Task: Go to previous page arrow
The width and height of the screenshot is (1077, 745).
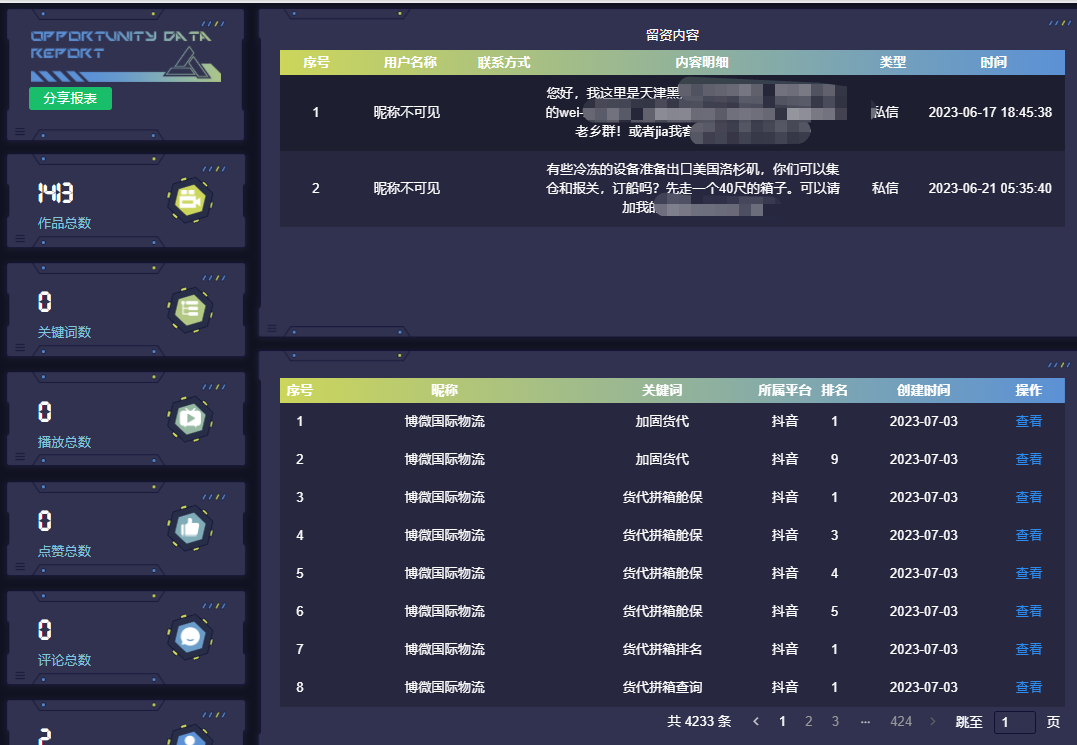Action: [x=756, y=722]
